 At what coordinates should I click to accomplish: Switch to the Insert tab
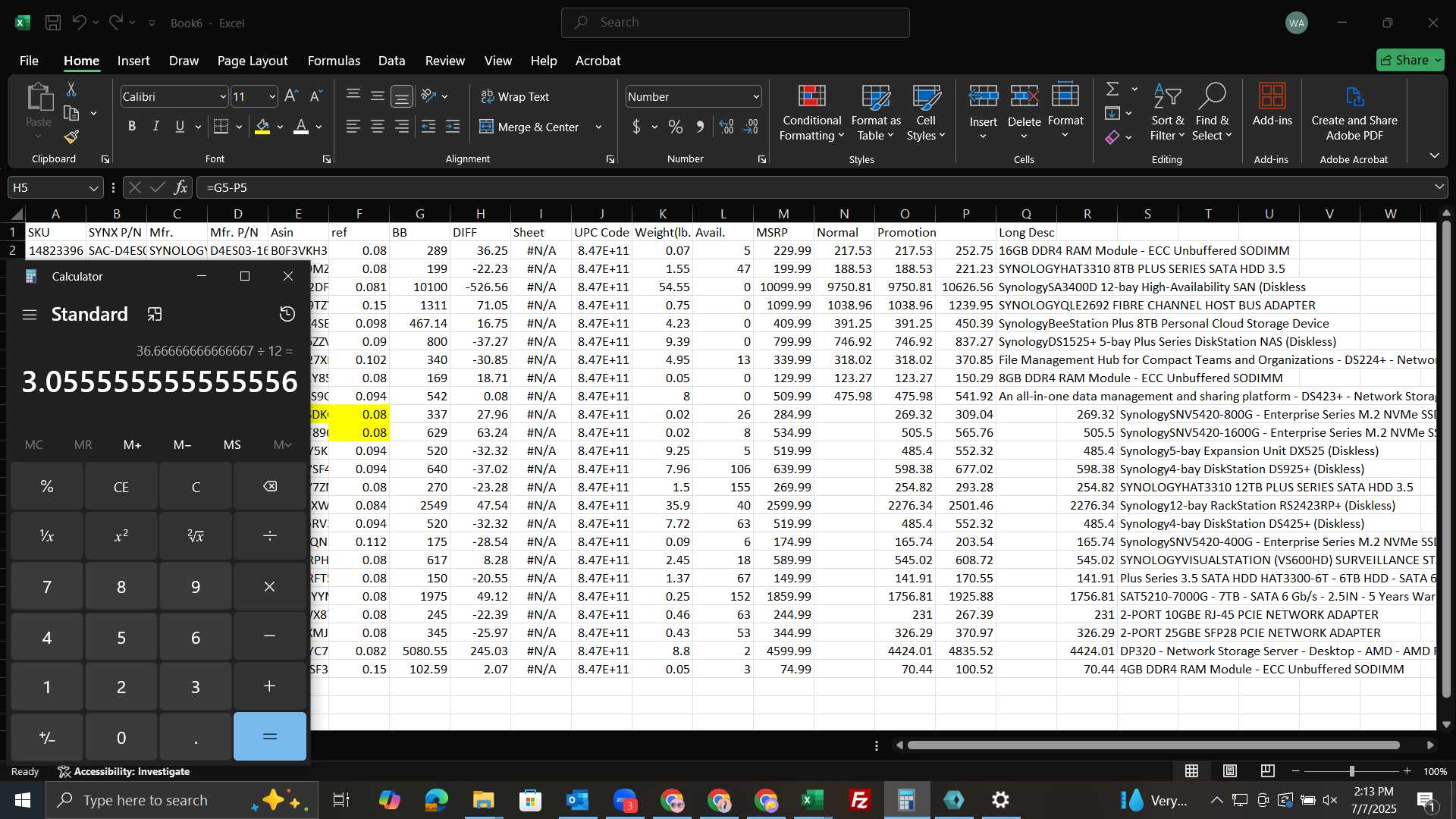click(133, 61)
